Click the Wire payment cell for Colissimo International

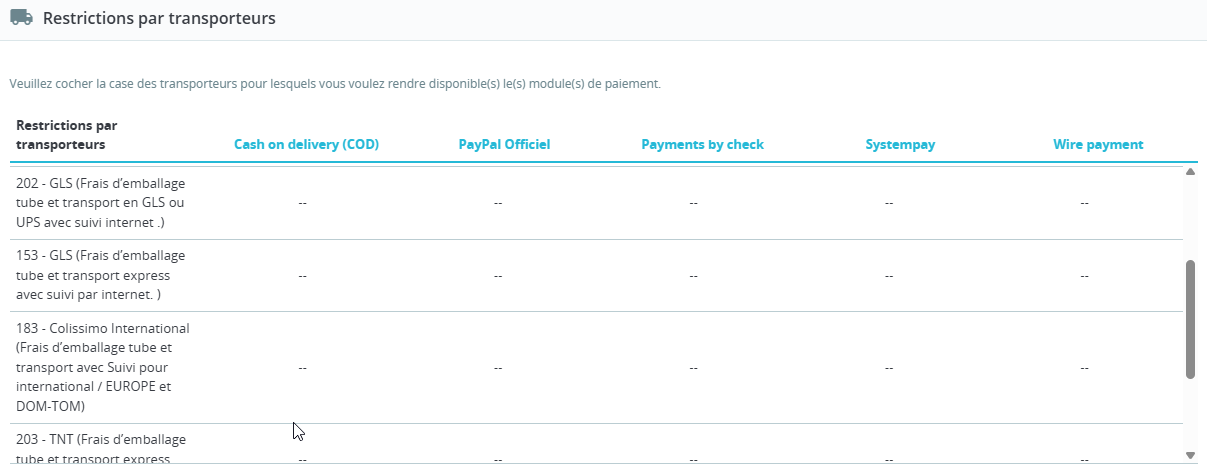tap(1084, 367)
